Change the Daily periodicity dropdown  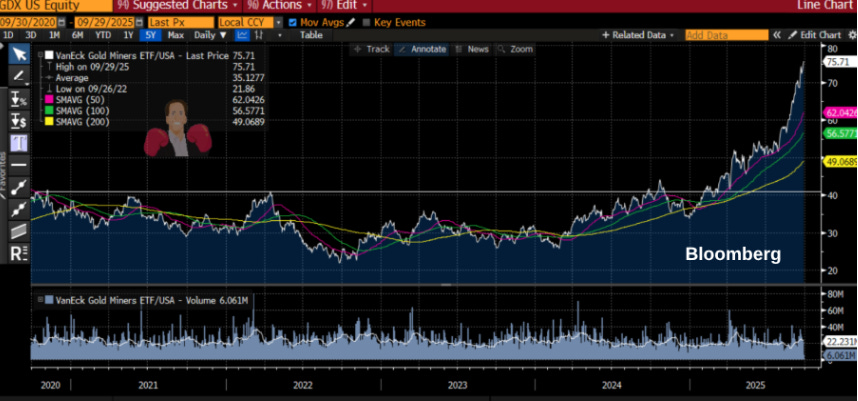click(210, 35)
